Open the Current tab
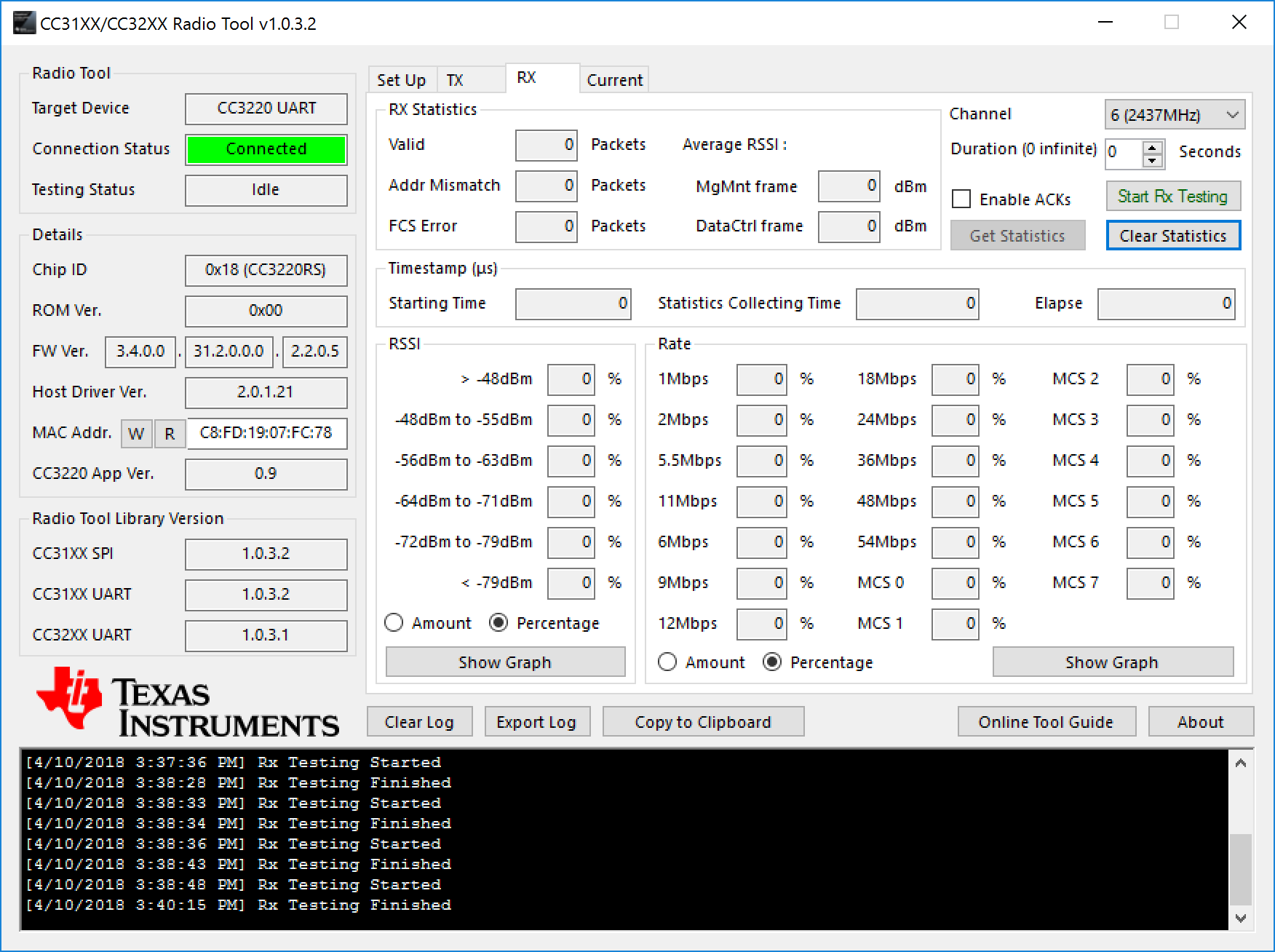 pyautogui.click(x=615, y=80)
